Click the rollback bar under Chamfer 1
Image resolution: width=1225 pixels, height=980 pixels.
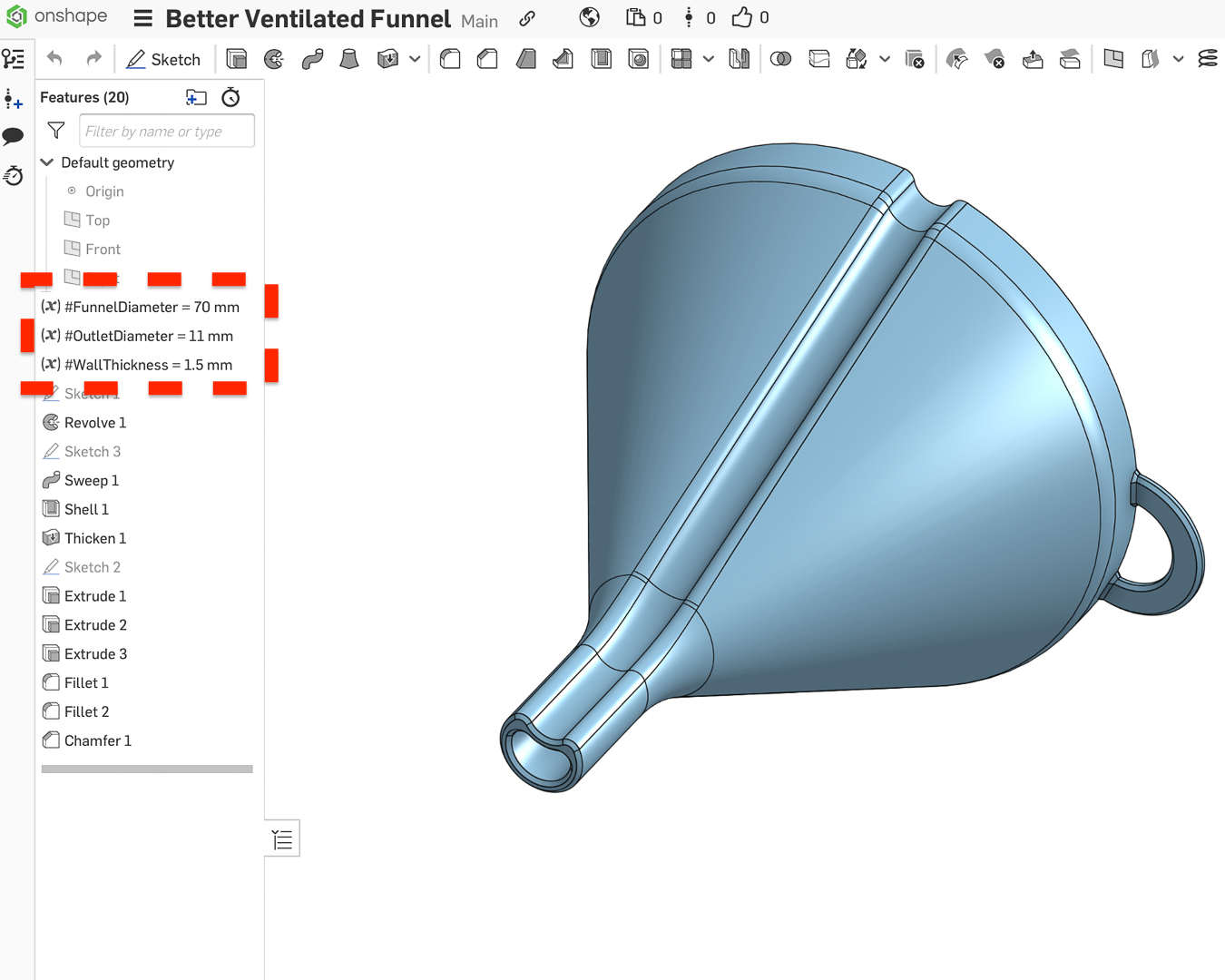point(147,769)
